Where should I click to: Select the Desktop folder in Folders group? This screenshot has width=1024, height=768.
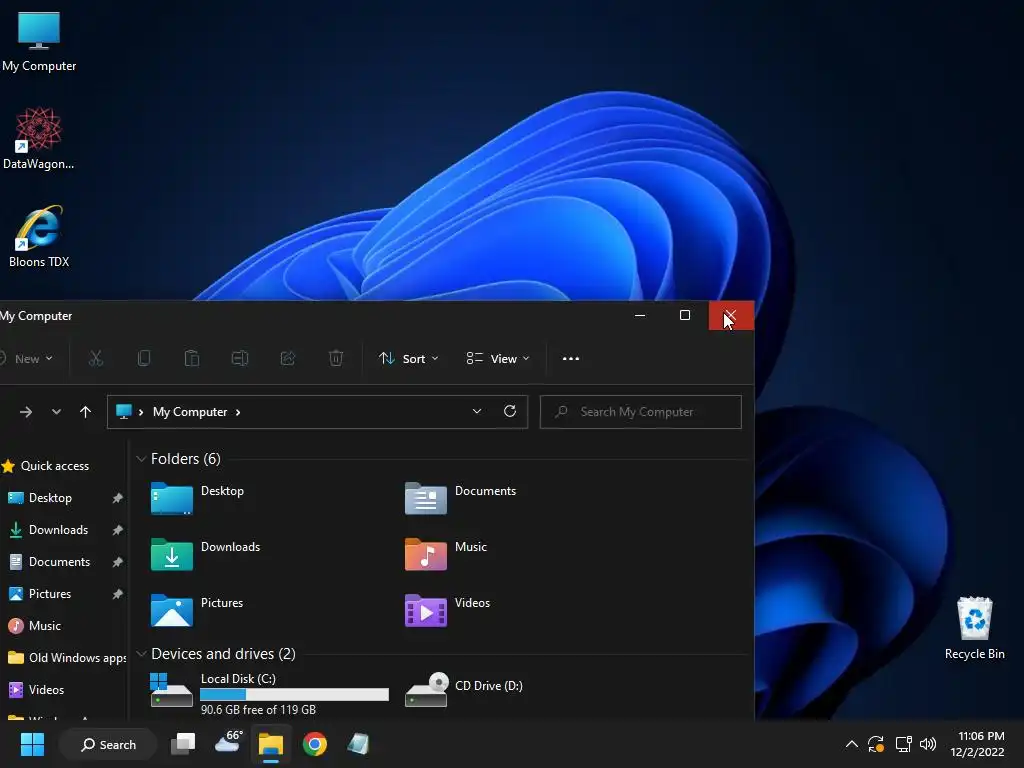coord(197,498)
